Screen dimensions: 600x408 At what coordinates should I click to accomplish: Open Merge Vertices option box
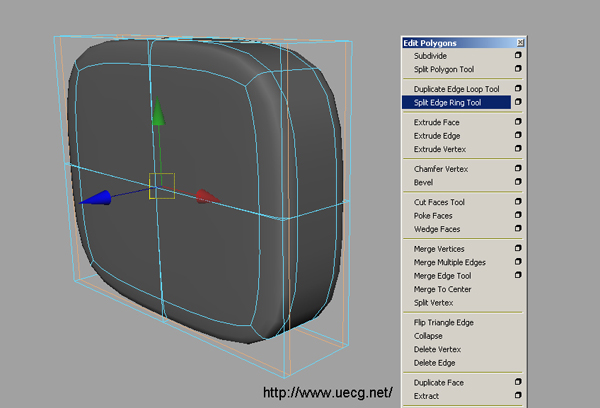click(518, 248)
